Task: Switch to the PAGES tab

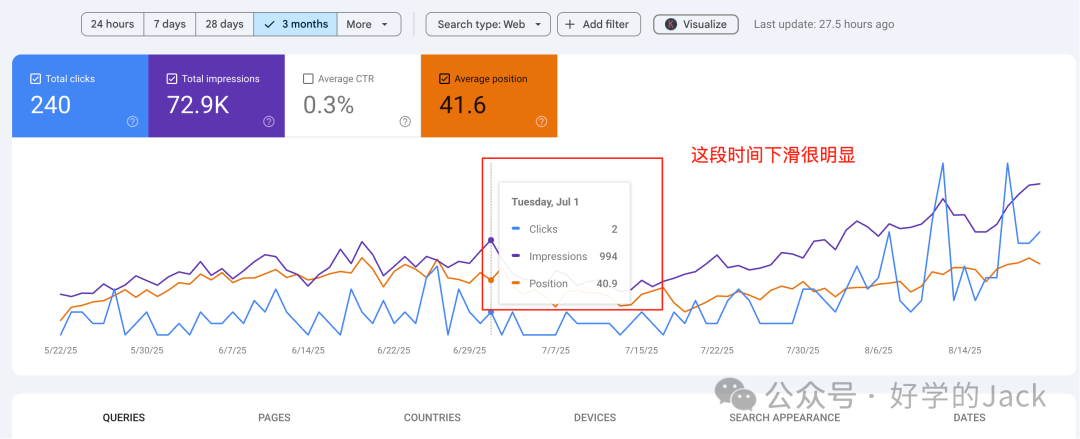Action: (274, 417)
